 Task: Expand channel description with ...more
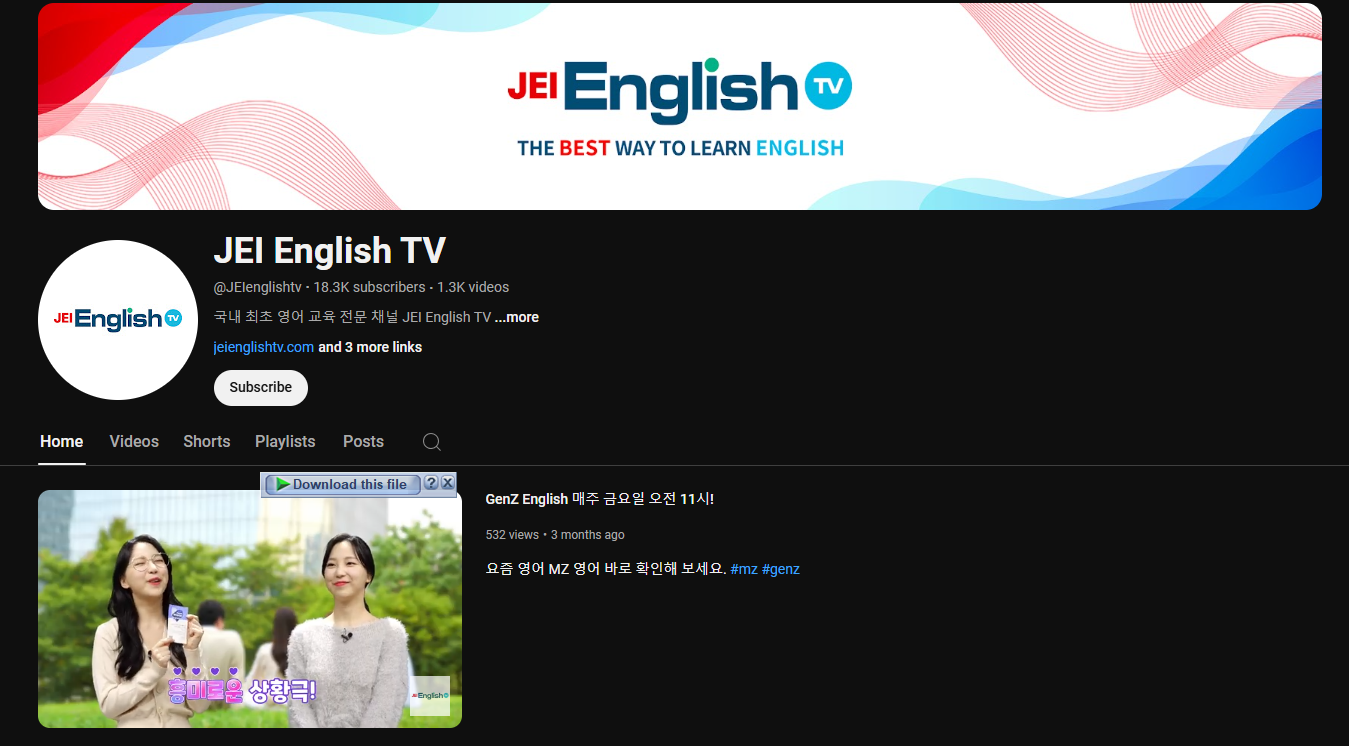(x=517, y=317)
